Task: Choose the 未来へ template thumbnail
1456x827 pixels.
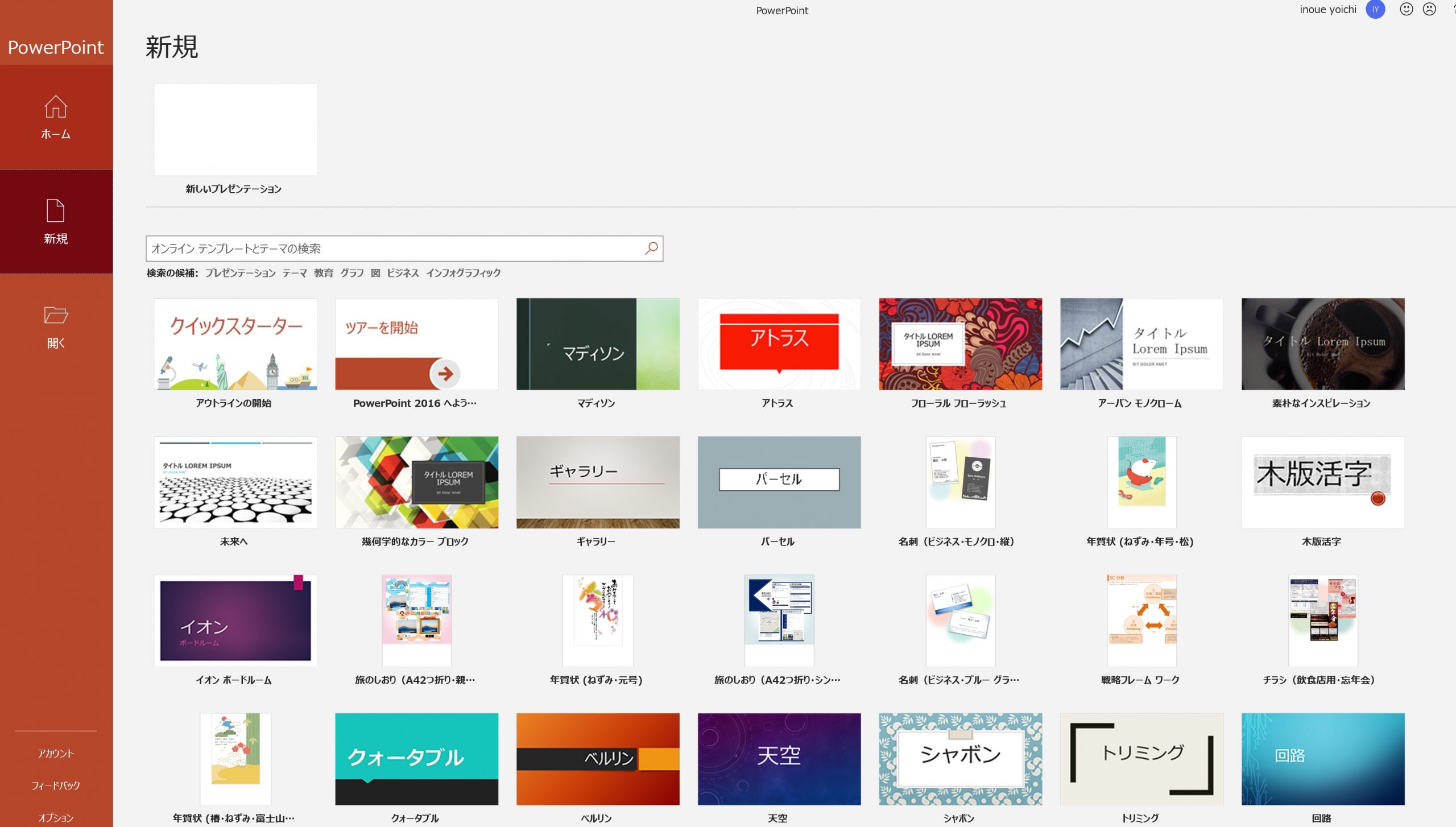Action: coord(235,482)
